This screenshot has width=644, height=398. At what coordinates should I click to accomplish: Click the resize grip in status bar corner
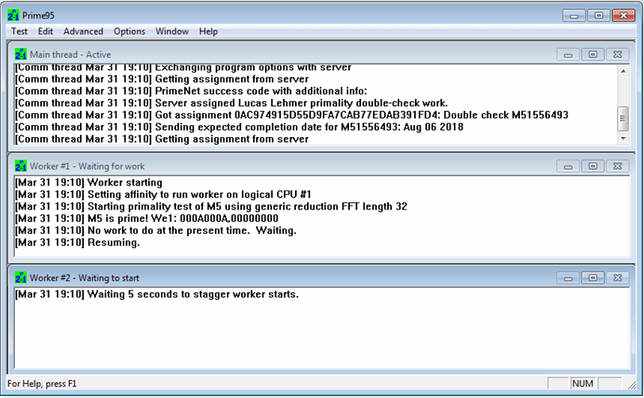(x=632, y=385)
